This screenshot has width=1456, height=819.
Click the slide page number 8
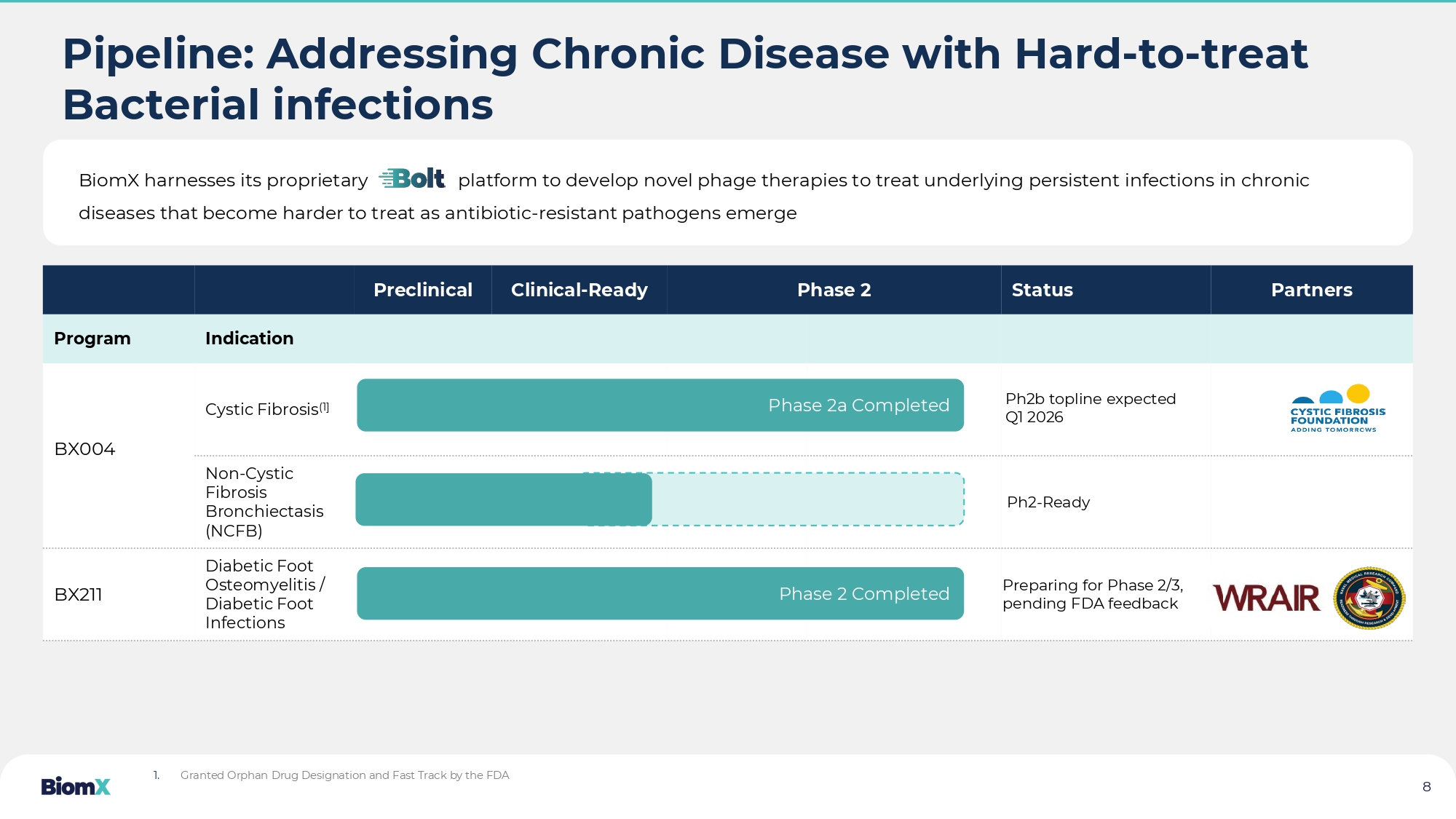click(x=1426, y=787)
